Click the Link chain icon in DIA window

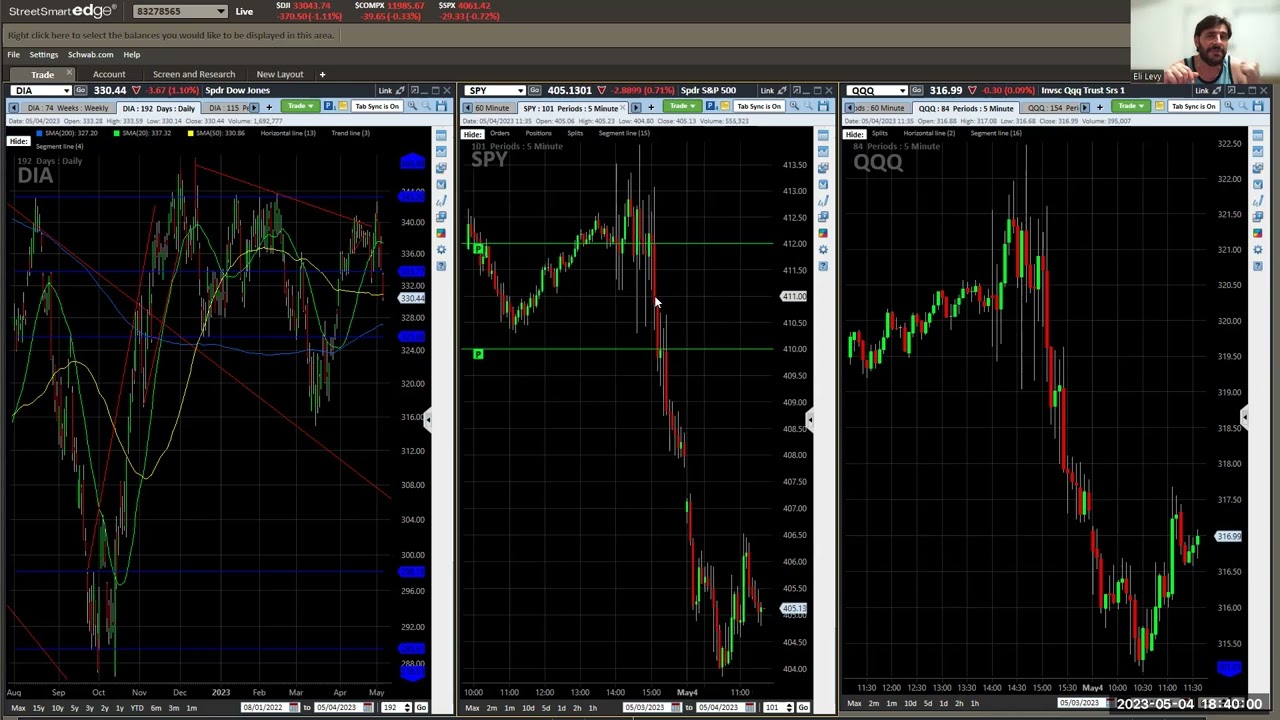(x=398, y=91)
